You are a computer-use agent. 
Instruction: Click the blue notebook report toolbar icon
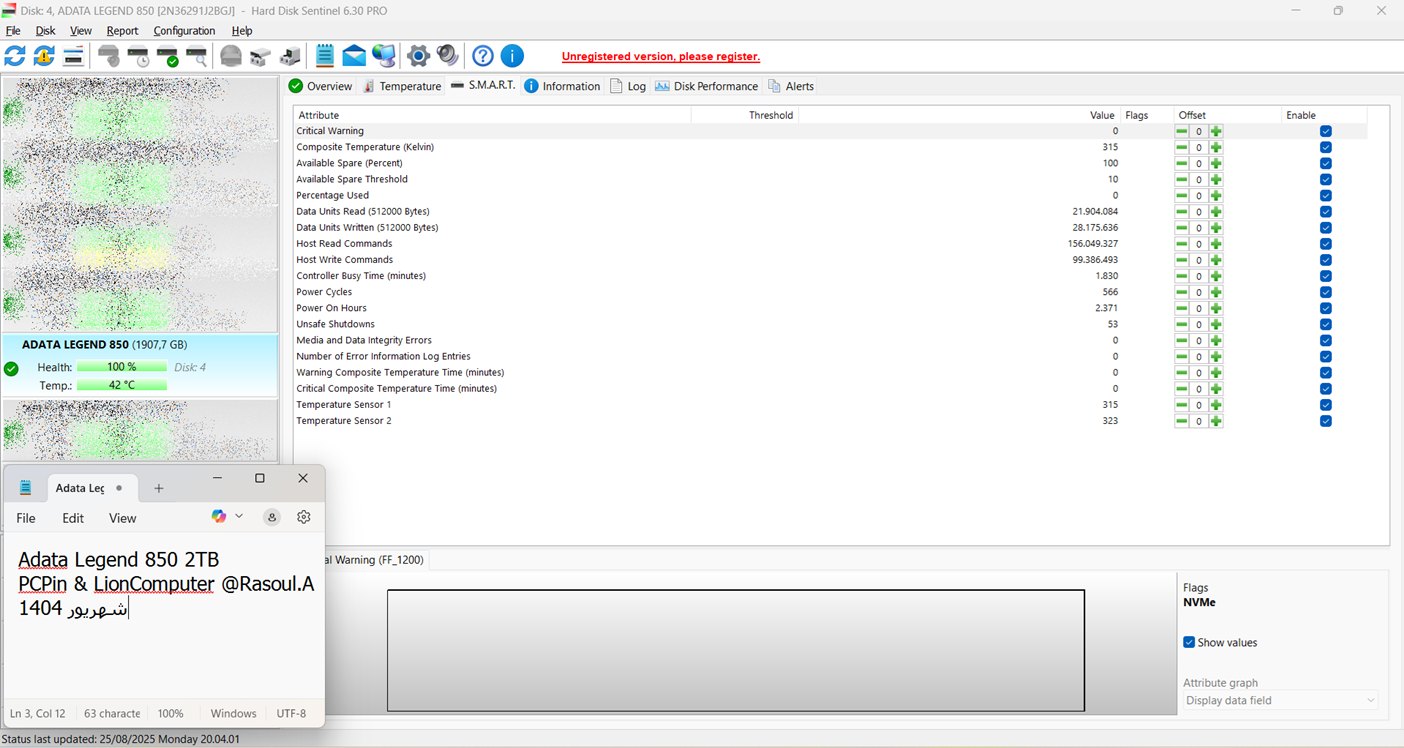325,56
